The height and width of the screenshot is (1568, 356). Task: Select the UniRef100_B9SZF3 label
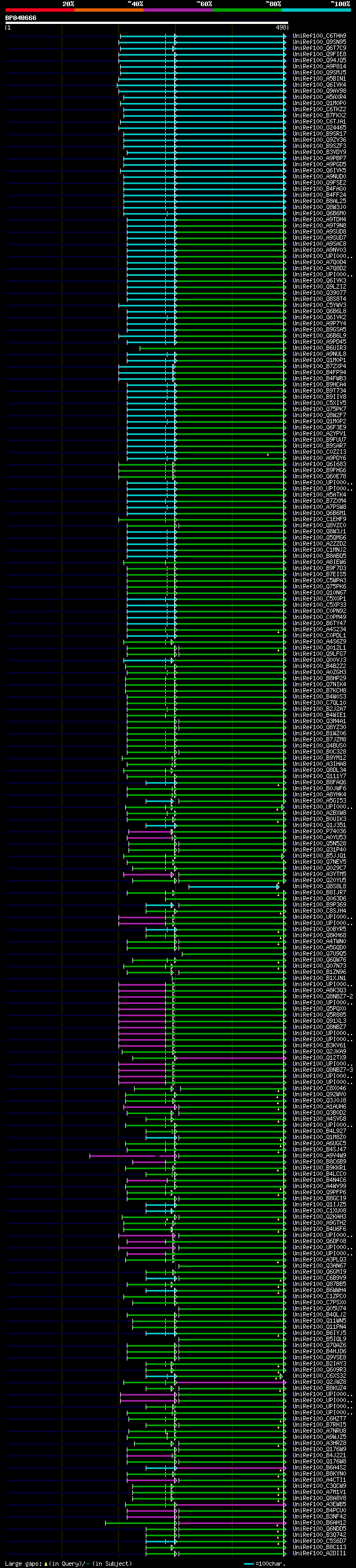(x=319, y=146)
